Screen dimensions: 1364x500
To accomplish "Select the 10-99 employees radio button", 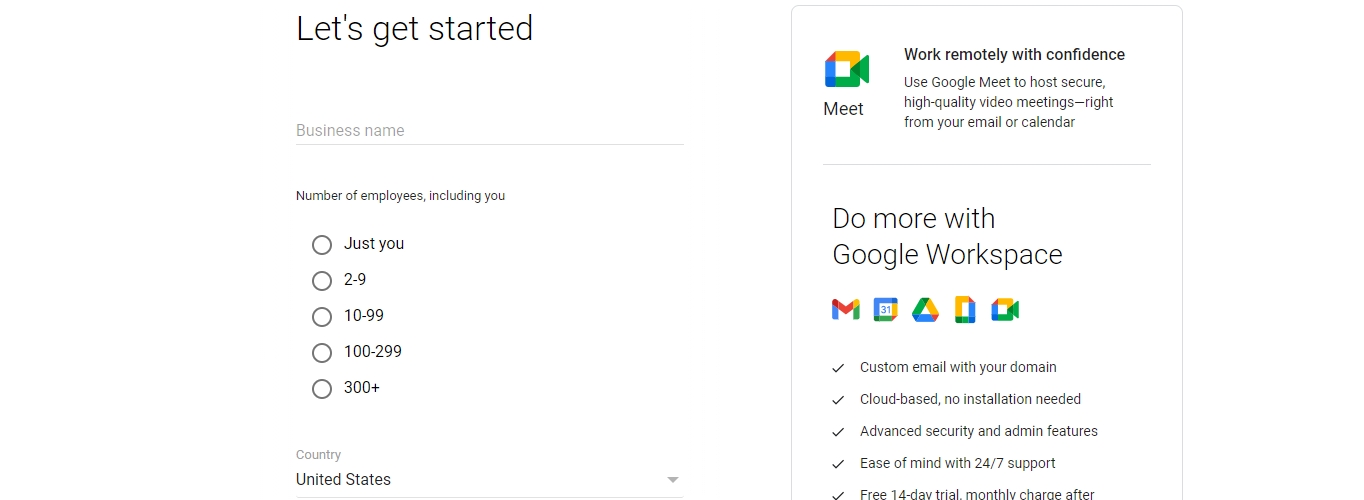I will click(322, 317).
